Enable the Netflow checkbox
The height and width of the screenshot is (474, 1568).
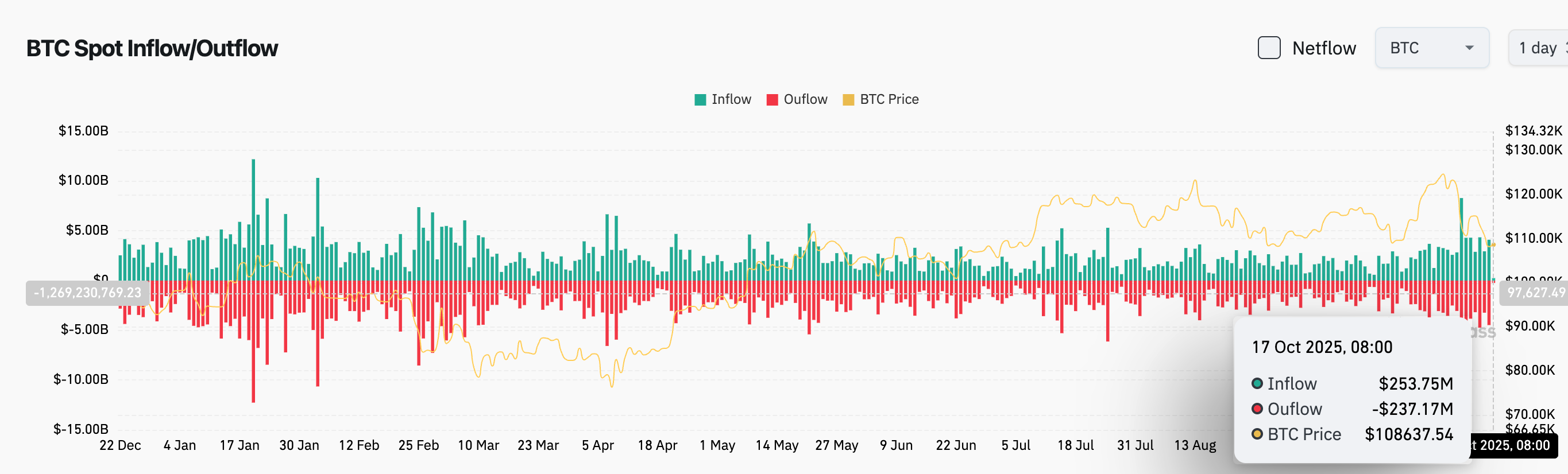click(x=1269, y=48)
